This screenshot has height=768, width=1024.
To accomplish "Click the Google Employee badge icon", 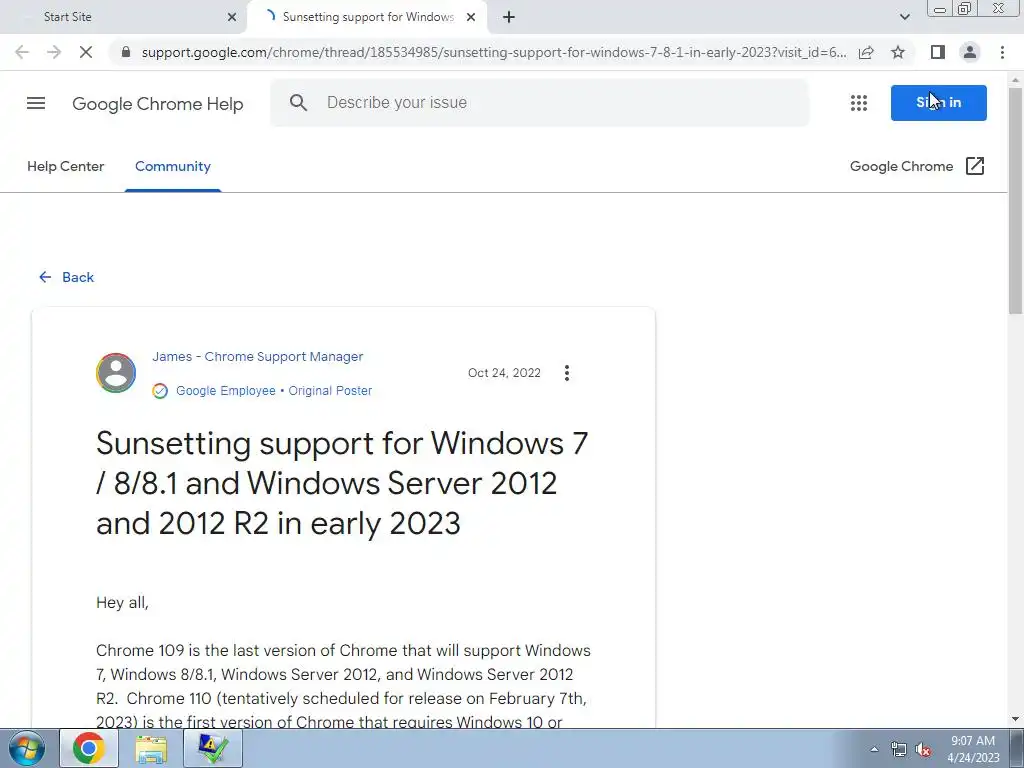I will 160,391.
